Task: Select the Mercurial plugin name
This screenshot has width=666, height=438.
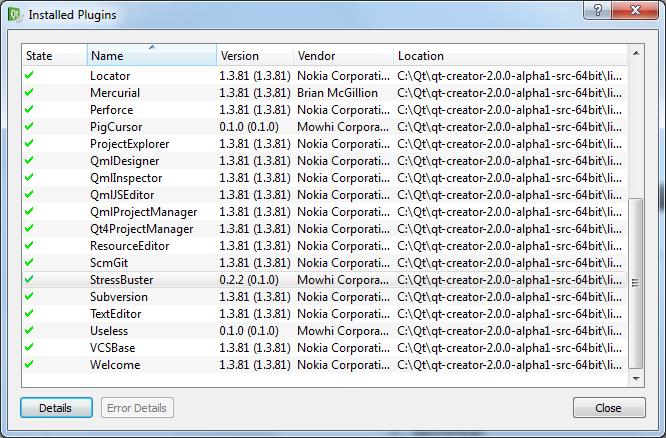Action: pyautogui.click(x=115, y=93)
